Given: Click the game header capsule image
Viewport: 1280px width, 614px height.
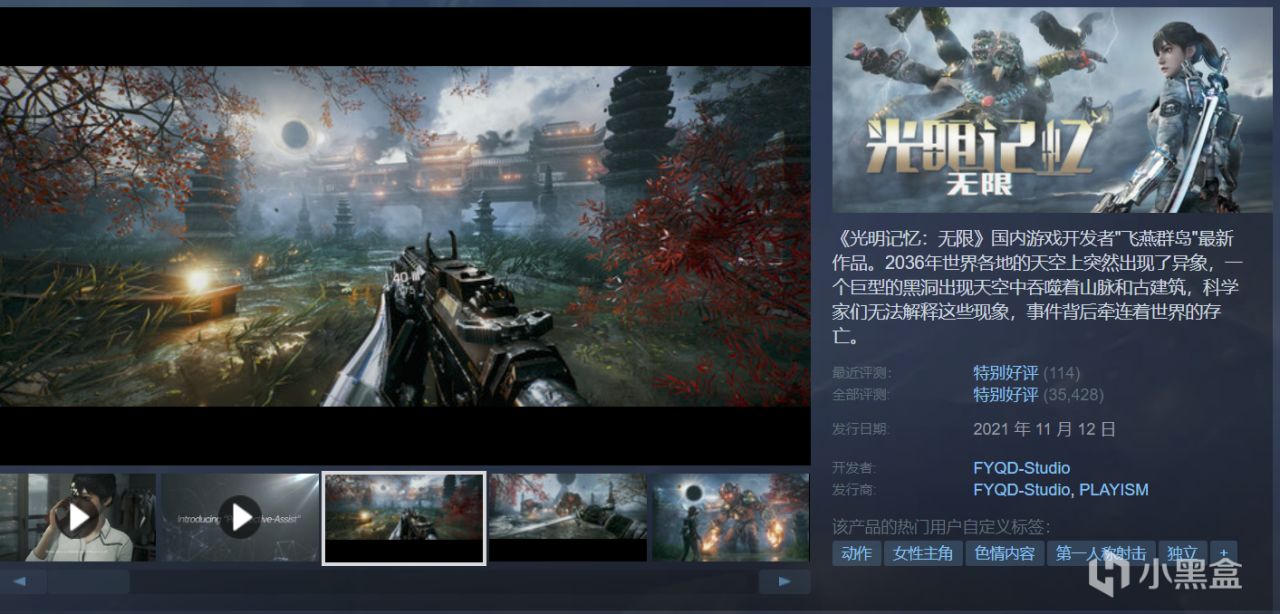Looking at the screenshot, I should coord(1052,109).
